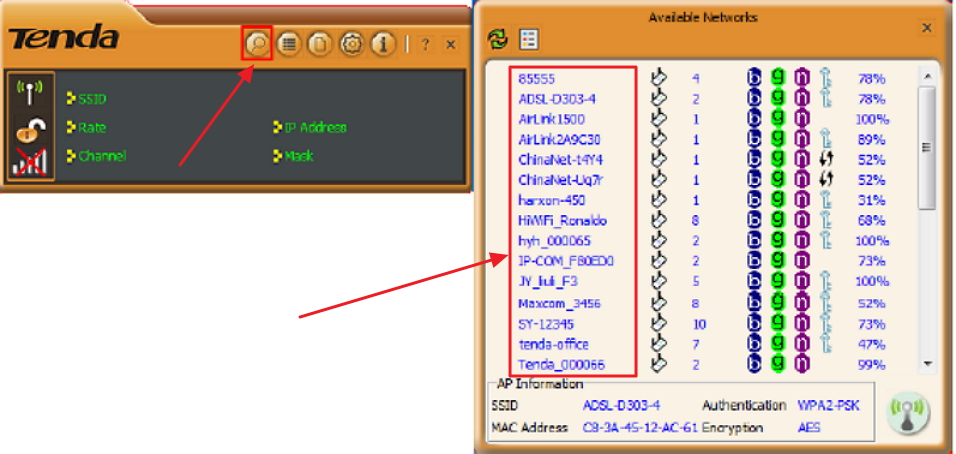Screen dimensions: 956x454
Task: Click the green antenna connect button
Action: [x=908, y=413]
